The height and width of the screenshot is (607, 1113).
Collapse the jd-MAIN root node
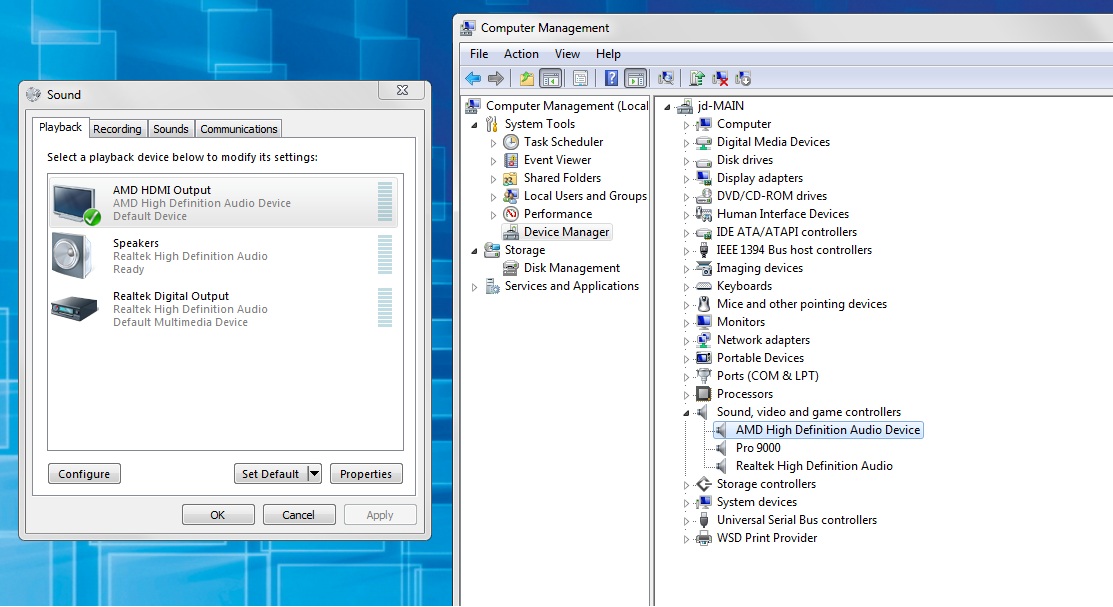click(x=667, y=107)
